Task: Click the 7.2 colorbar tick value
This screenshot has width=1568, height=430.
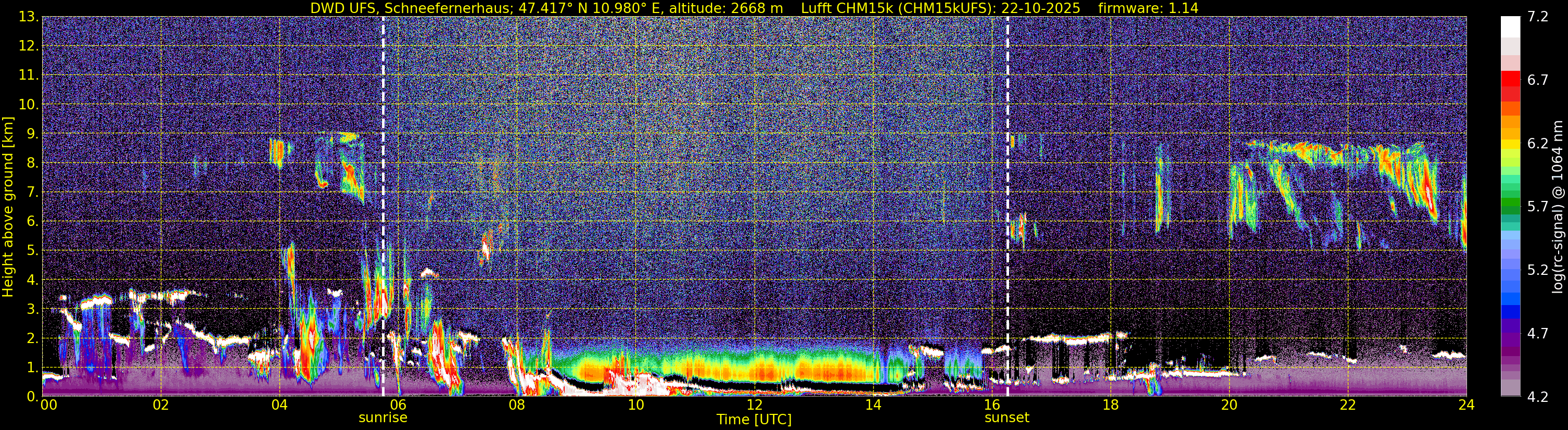Action: 1538,17
